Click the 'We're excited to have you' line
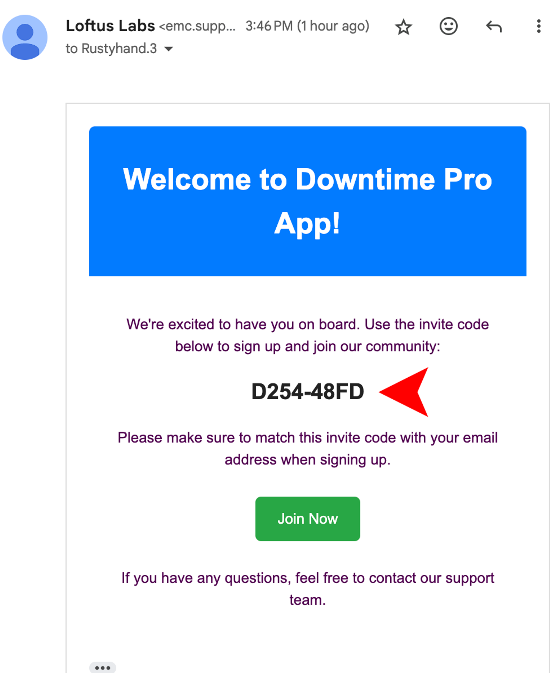The width and height of the screenshot is (550, 673). click(307, 324)
